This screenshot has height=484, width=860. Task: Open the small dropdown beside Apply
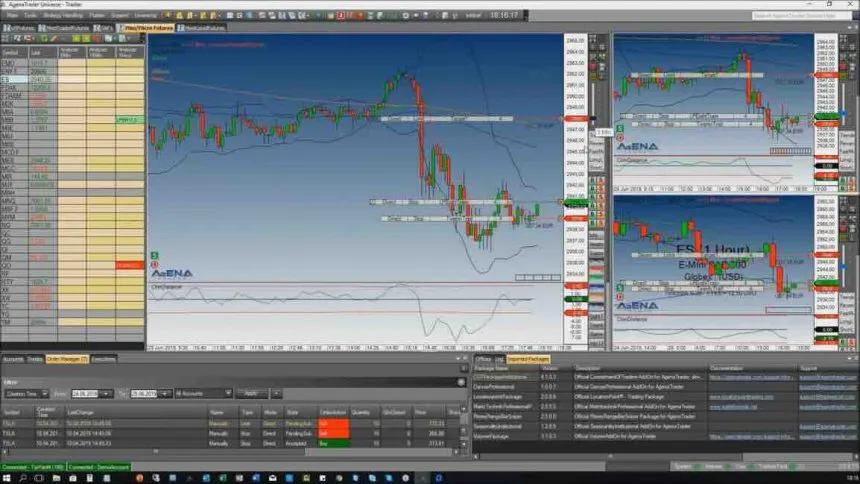[276, 393]
